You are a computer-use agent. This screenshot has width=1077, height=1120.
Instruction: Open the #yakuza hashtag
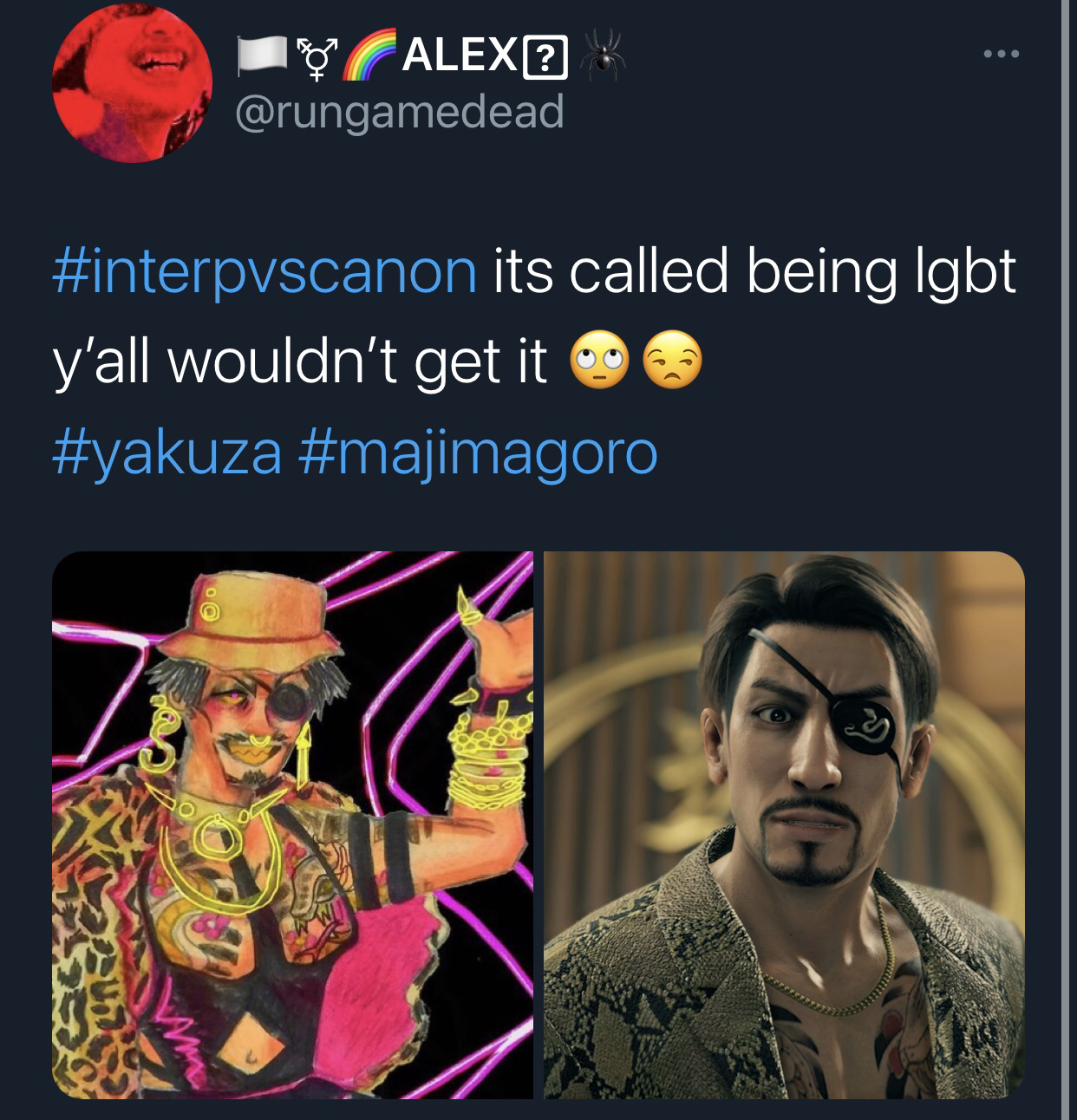coord(168,453)
